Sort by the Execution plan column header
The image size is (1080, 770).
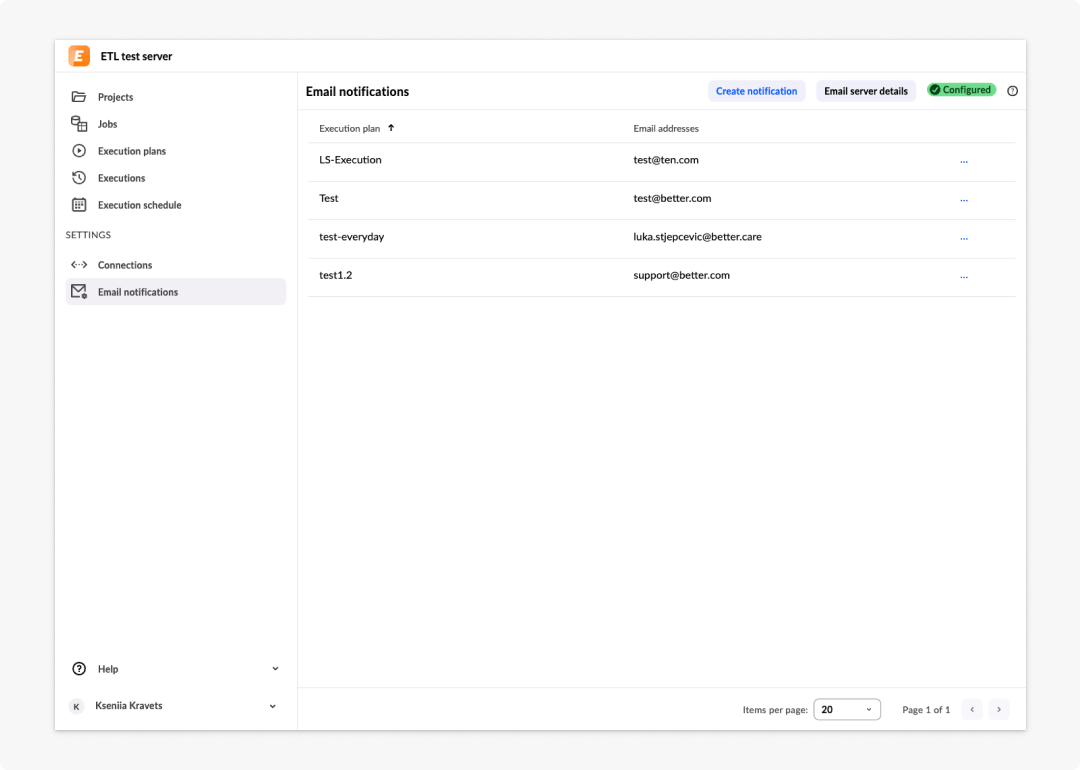pyautogui.click(x=349, y=129)
